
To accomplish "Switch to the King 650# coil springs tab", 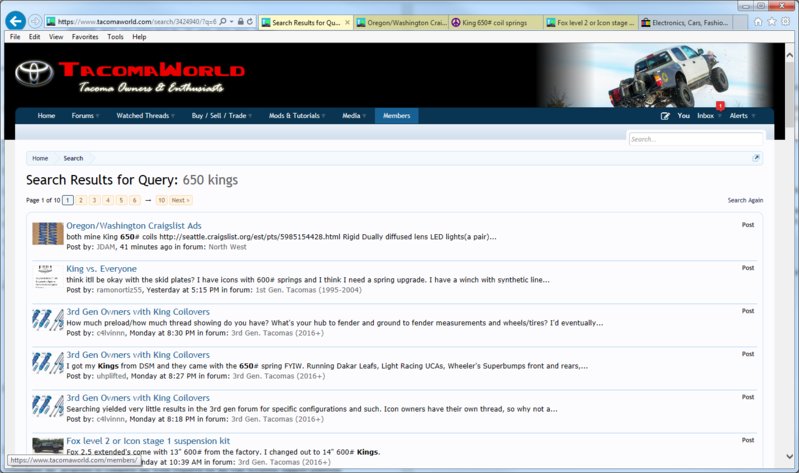I will point(496,22).
